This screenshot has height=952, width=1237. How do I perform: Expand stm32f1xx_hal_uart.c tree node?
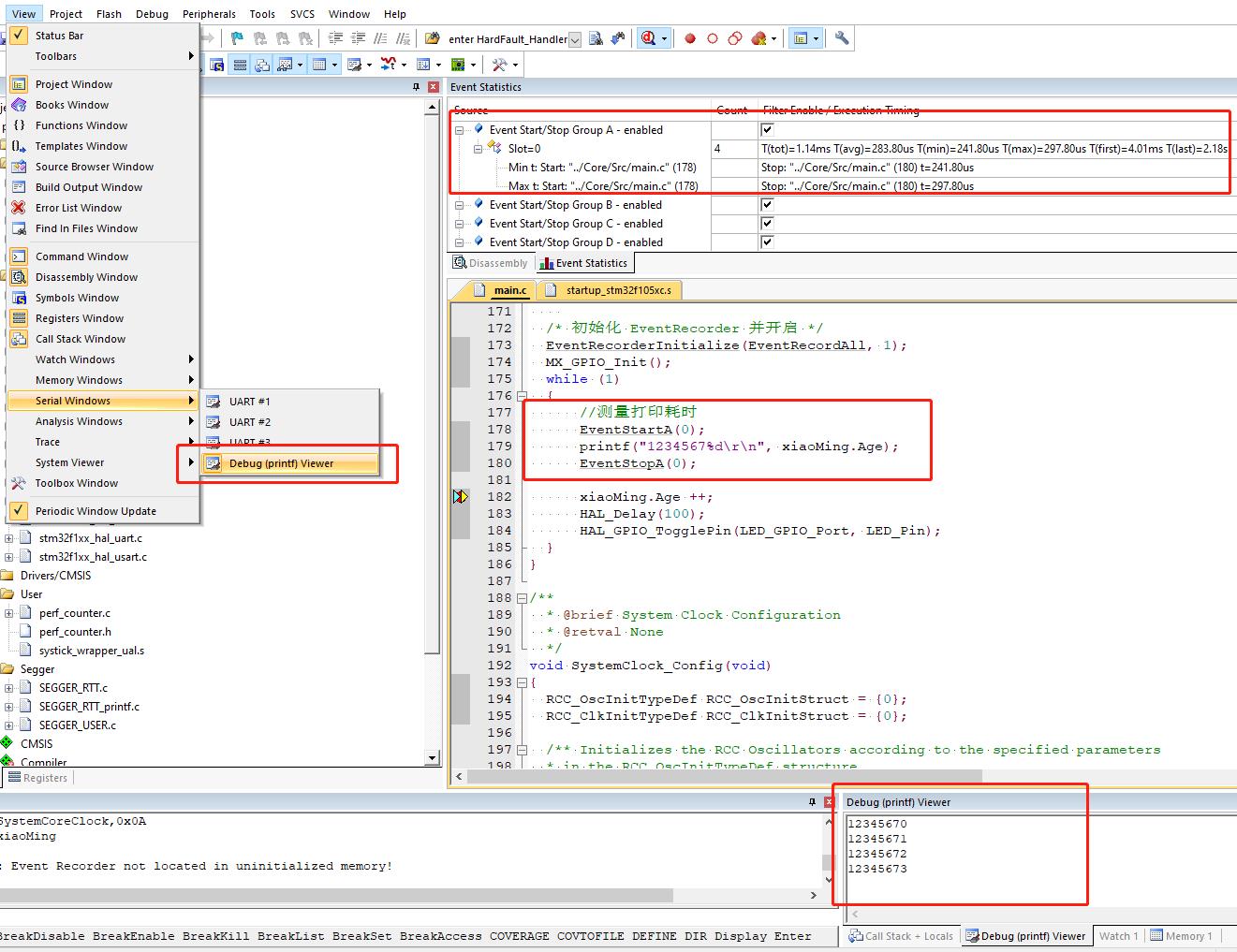point(9,538)
